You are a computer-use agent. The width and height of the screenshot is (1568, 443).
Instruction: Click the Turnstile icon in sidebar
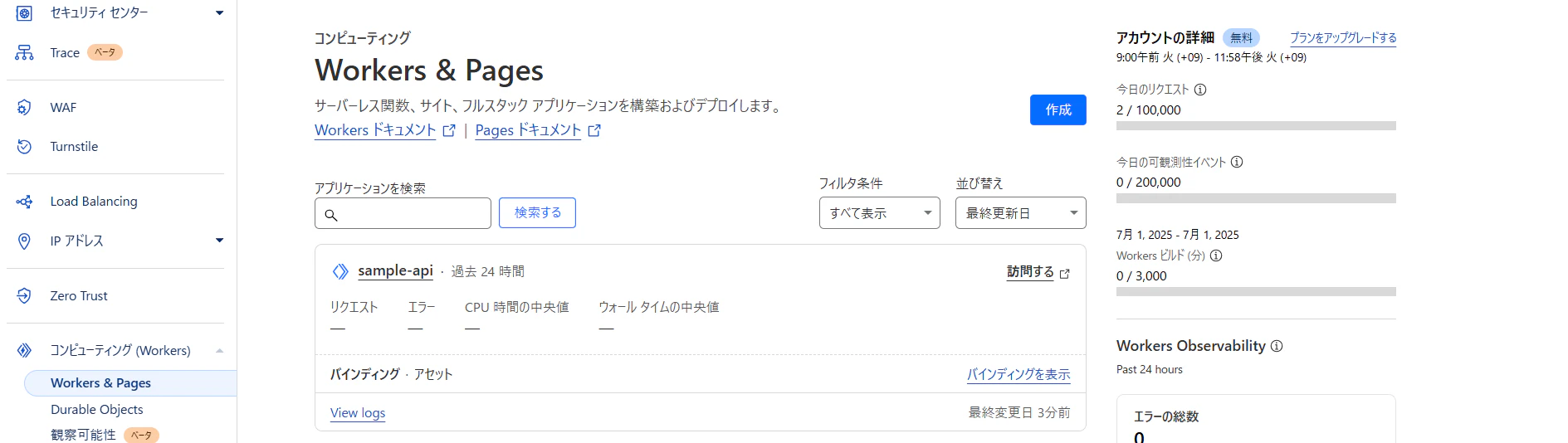pyautogui.click(x=24, y=146)
